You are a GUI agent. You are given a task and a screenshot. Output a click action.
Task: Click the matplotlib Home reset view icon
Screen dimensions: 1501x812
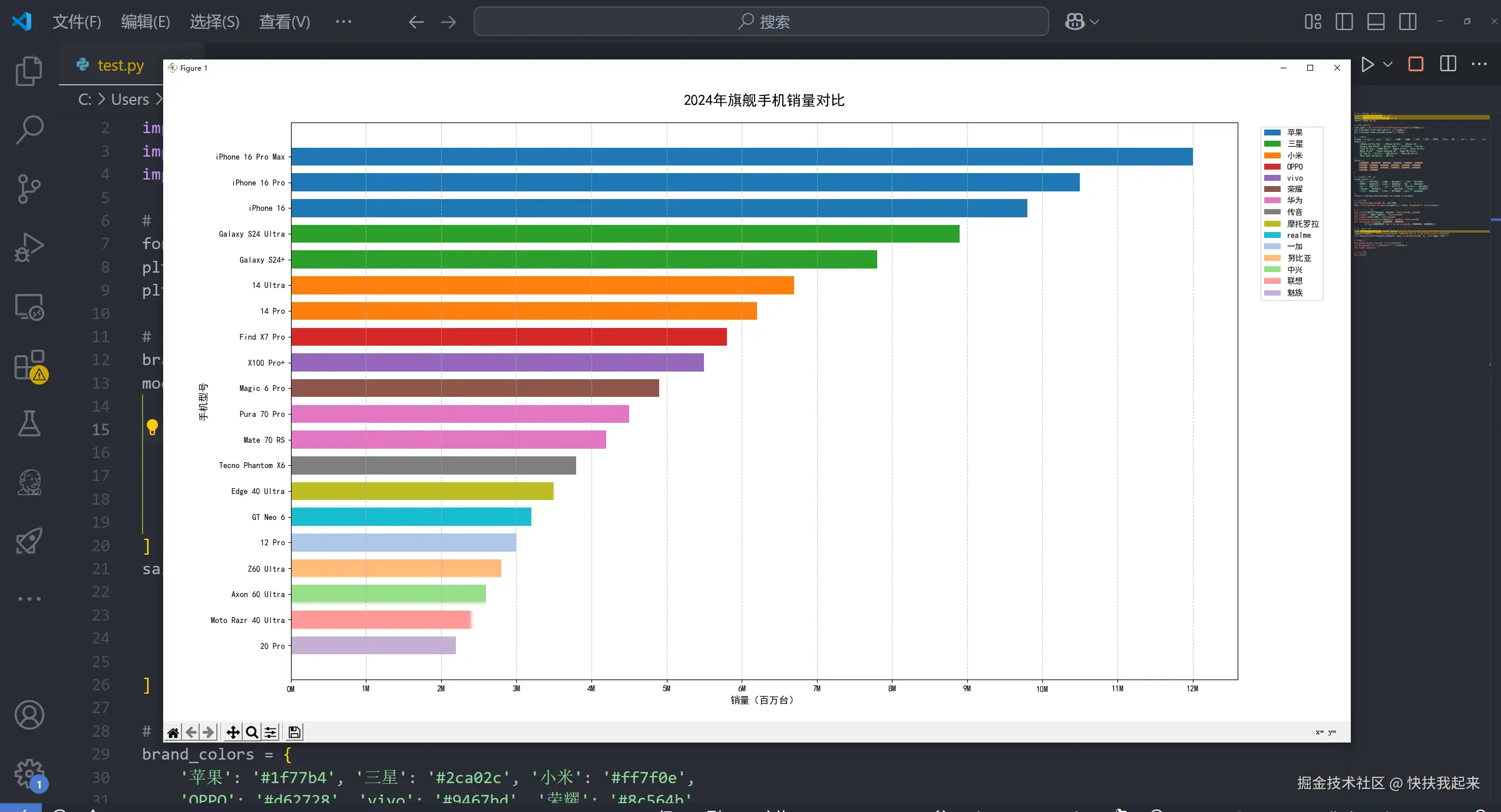pos(173,732)
